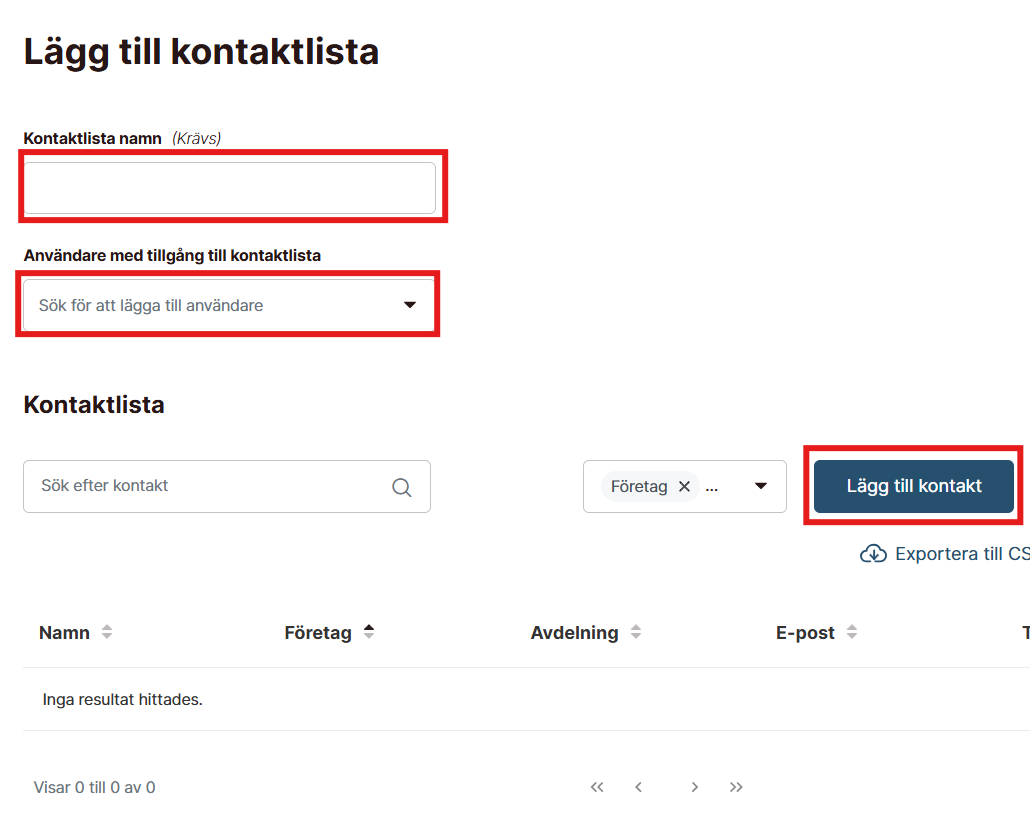1030x813 pixels.
Task: Sort by Företag column arrows
Action: (x=369, y=632)
